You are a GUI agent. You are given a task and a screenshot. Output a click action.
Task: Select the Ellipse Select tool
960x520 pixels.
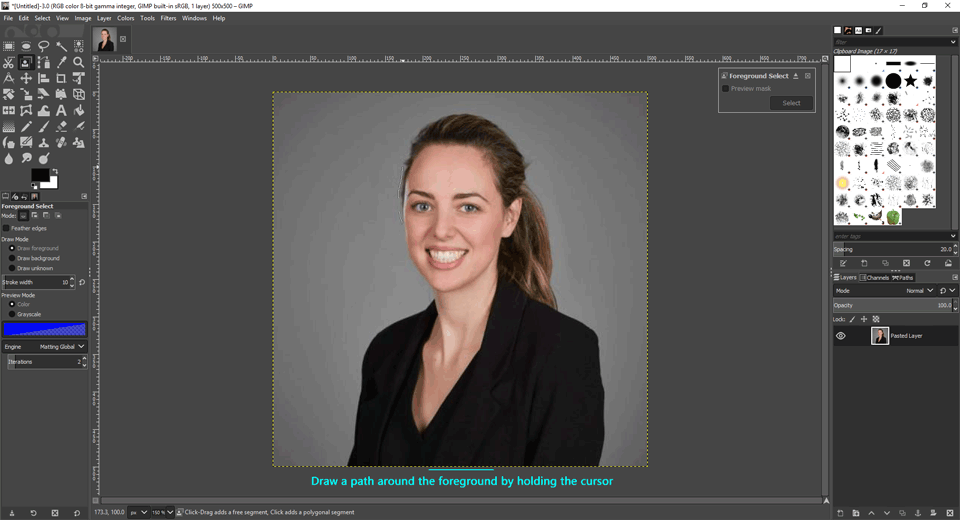[26, 46]
